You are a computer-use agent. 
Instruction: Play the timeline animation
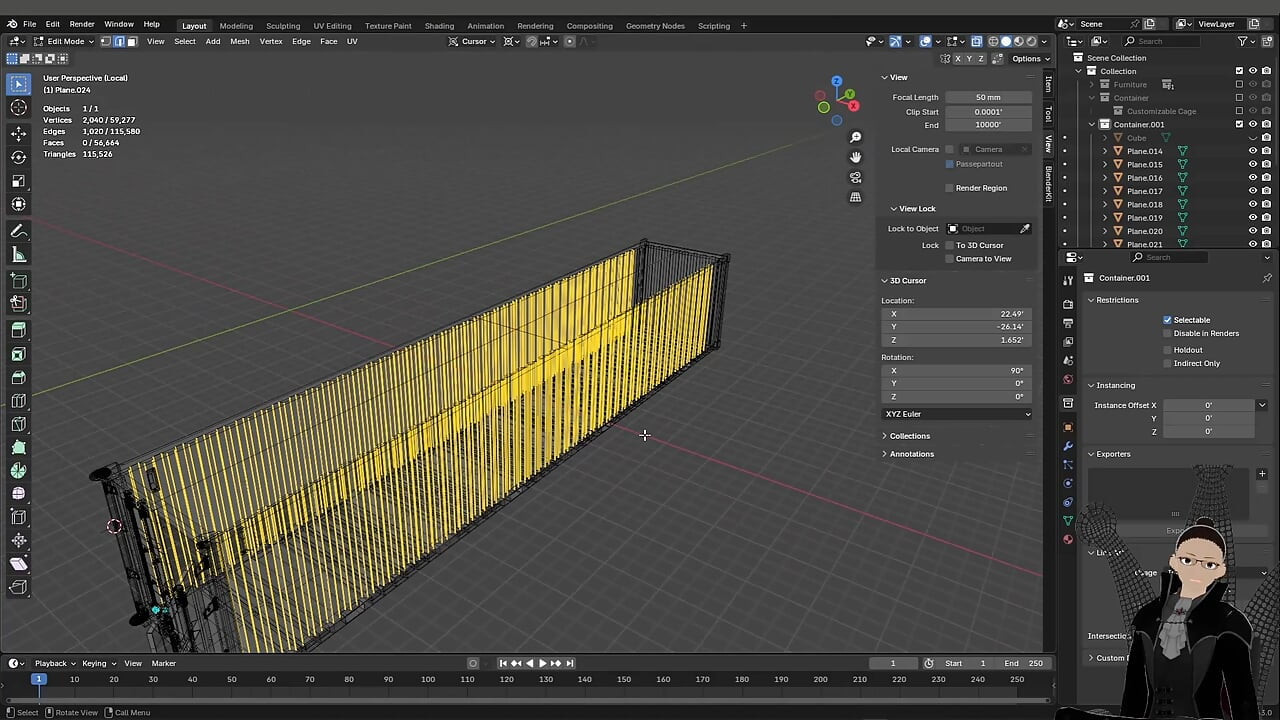coord(543,663)
